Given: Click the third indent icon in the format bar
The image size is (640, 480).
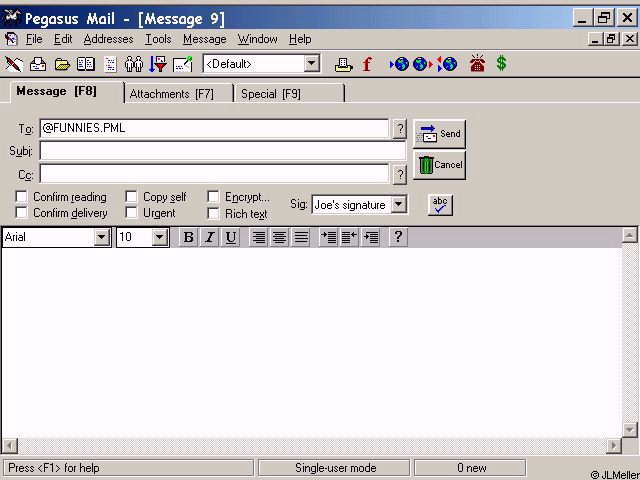Looking at the screenshot, I should tap(371, 237).
